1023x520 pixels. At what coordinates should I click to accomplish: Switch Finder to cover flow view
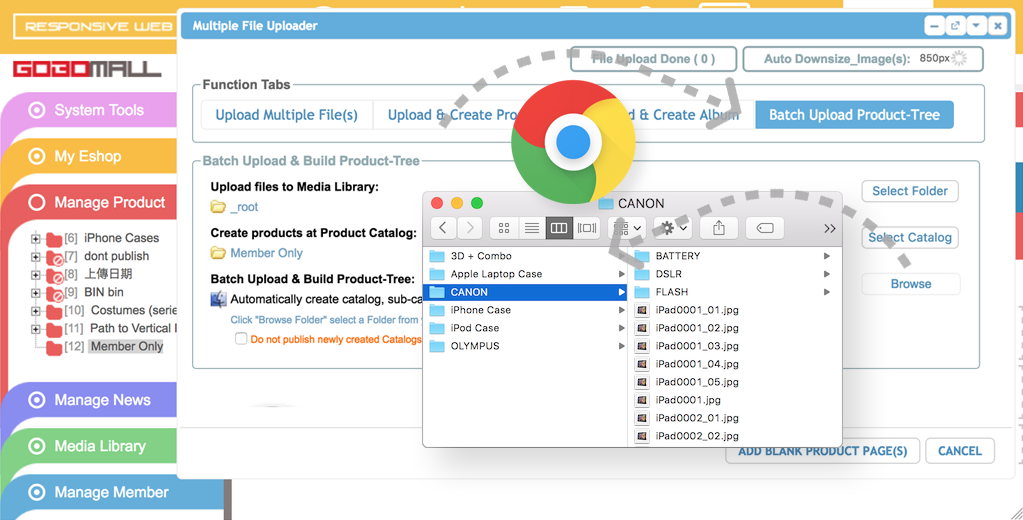(x=587, y=228)
